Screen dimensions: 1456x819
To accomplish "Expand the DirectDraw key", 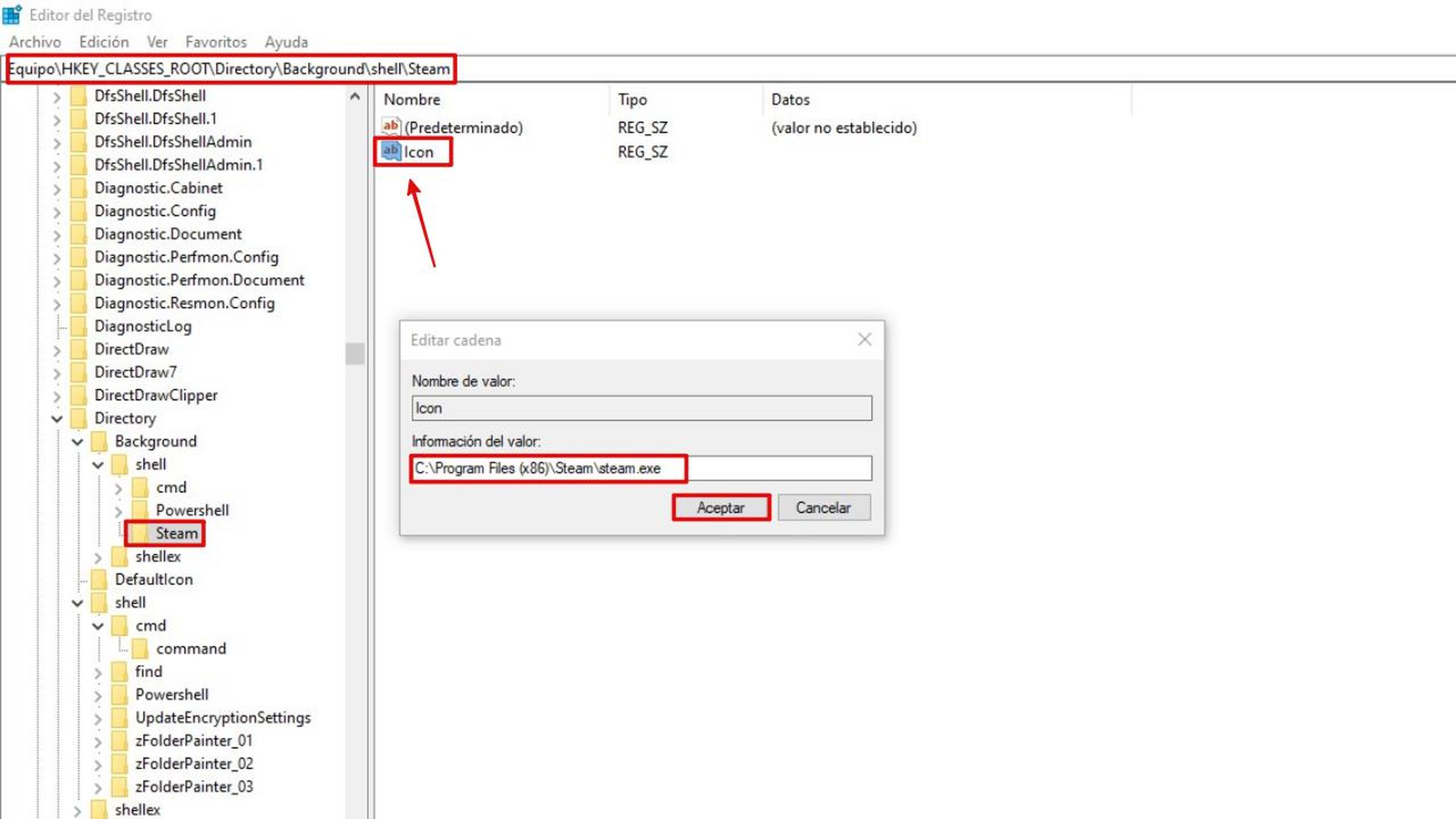I will point(57,350).
